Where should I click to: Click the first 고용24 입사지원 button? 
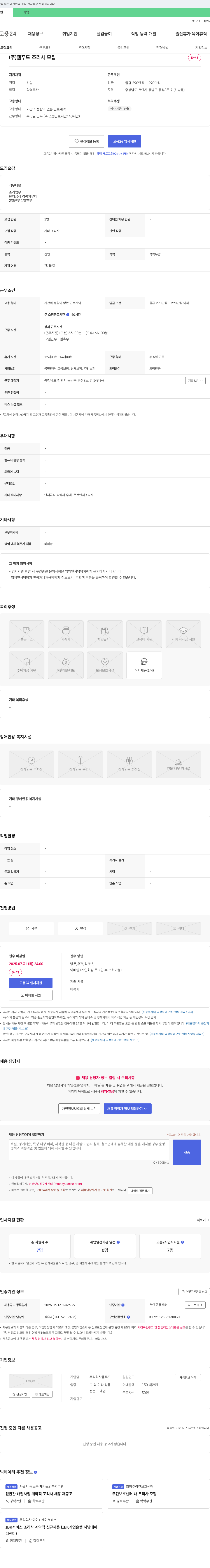click(124, 141)
